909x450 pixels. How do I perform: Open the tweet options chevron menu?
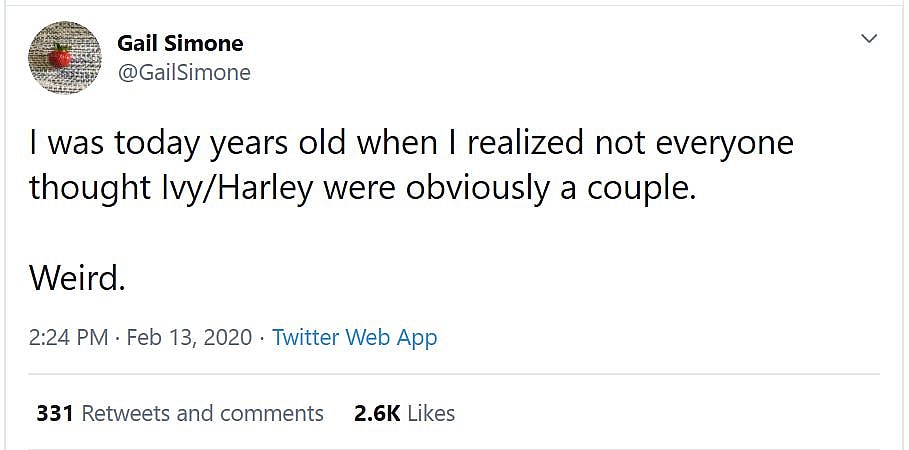coord(869,39)
